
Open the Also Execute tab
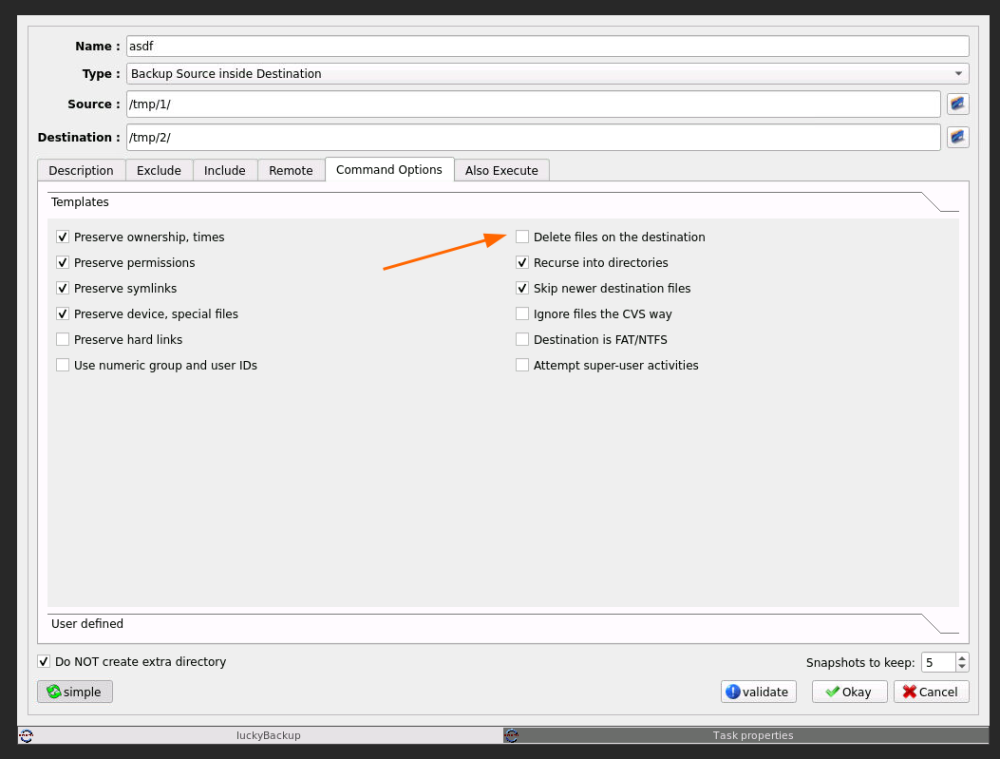(501, 170)
